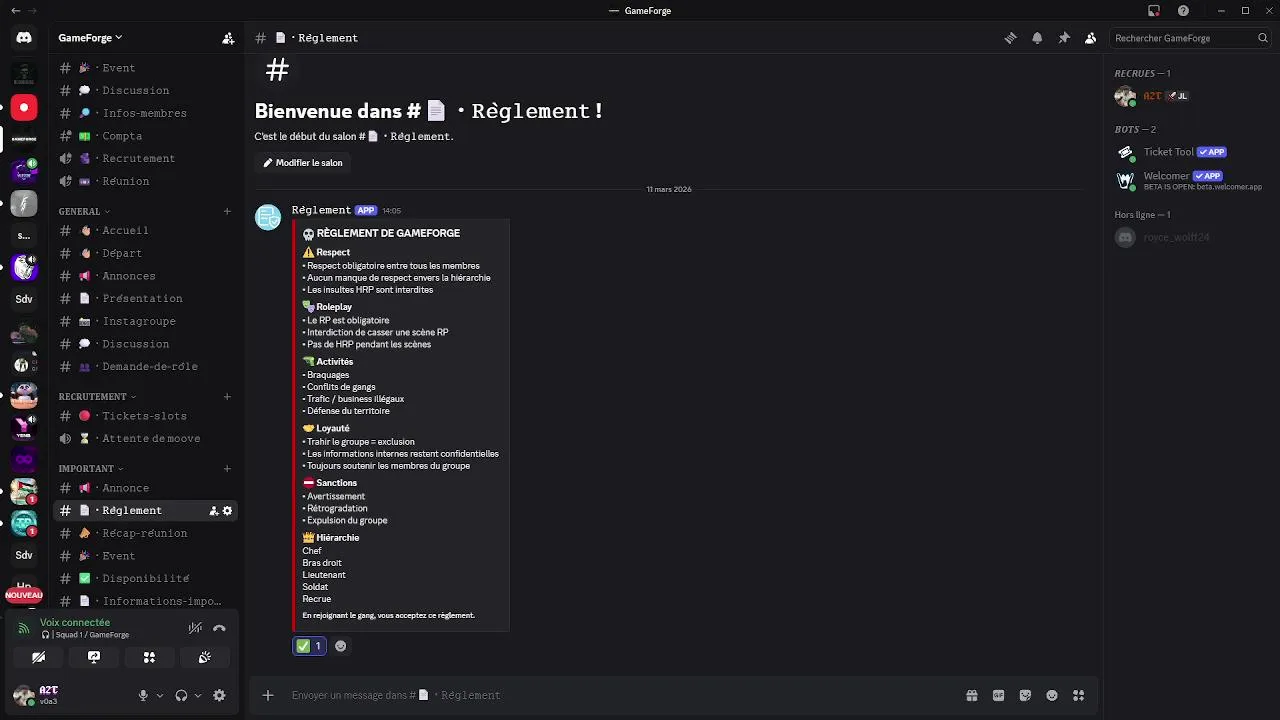Join the Attente de moove voice channel
The height and width of the screenshot is (720, 1280).
tap(145, 439)
